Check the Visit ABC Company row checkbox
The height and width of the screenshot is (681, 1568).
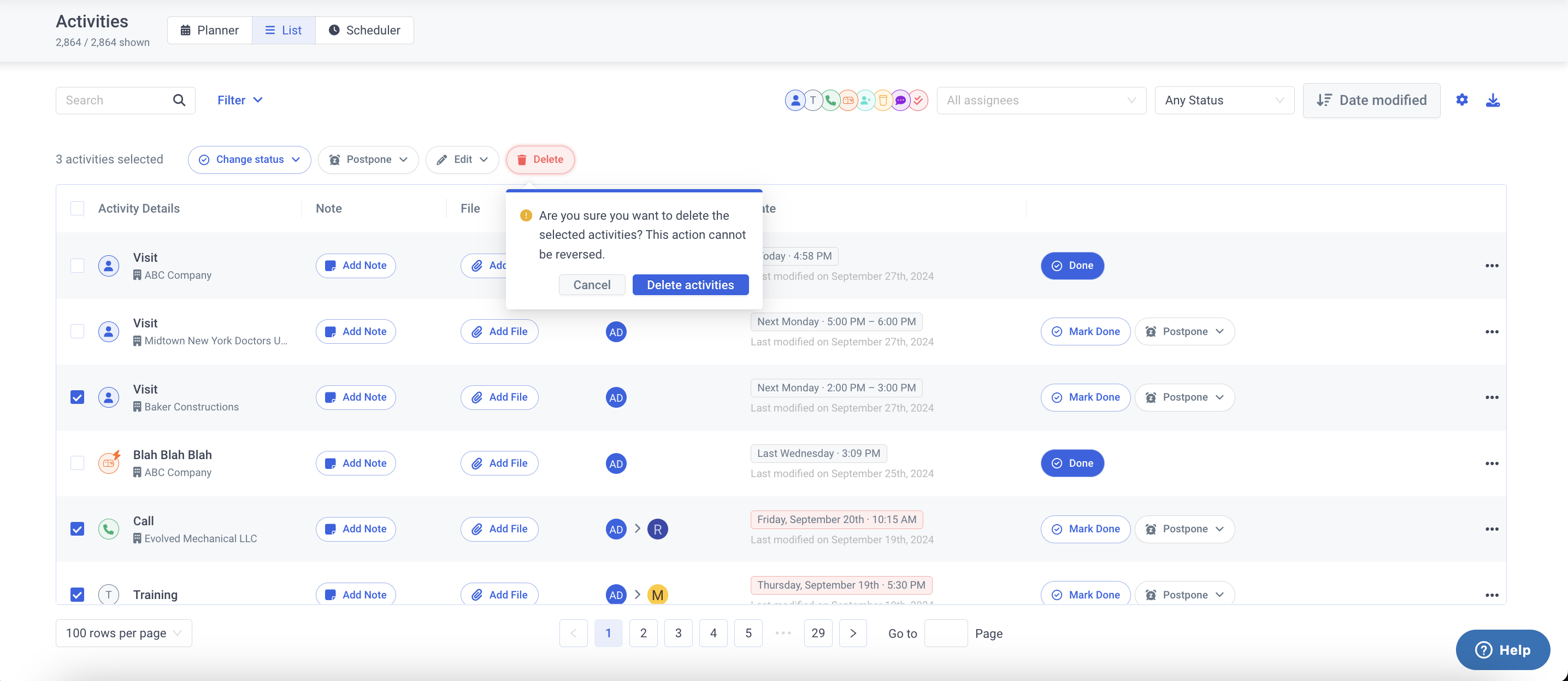77,266
